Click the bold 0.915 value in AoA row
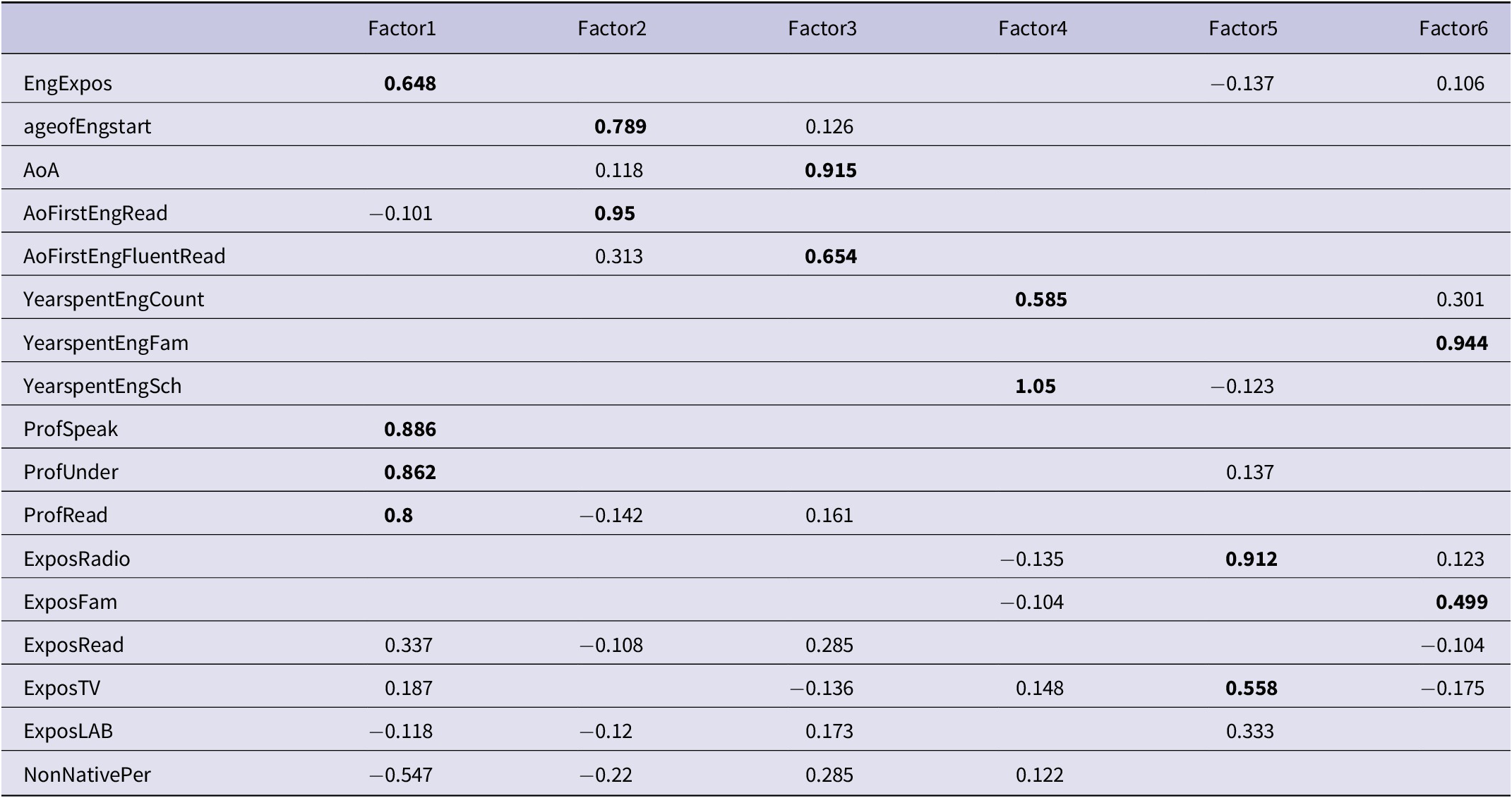 tap(831, 170)
